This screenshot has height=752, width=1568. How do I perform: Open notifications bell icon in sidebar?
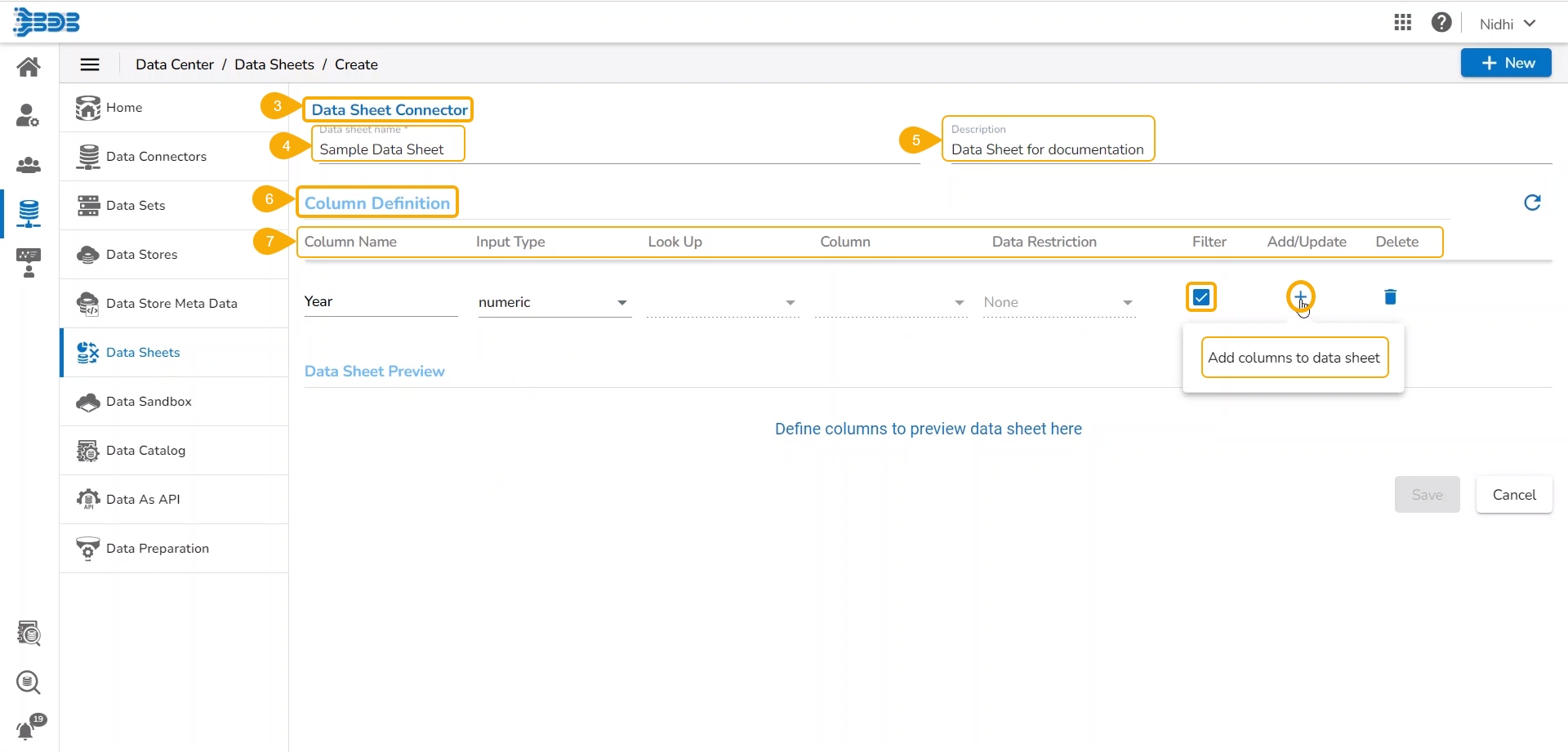[29, 728]
